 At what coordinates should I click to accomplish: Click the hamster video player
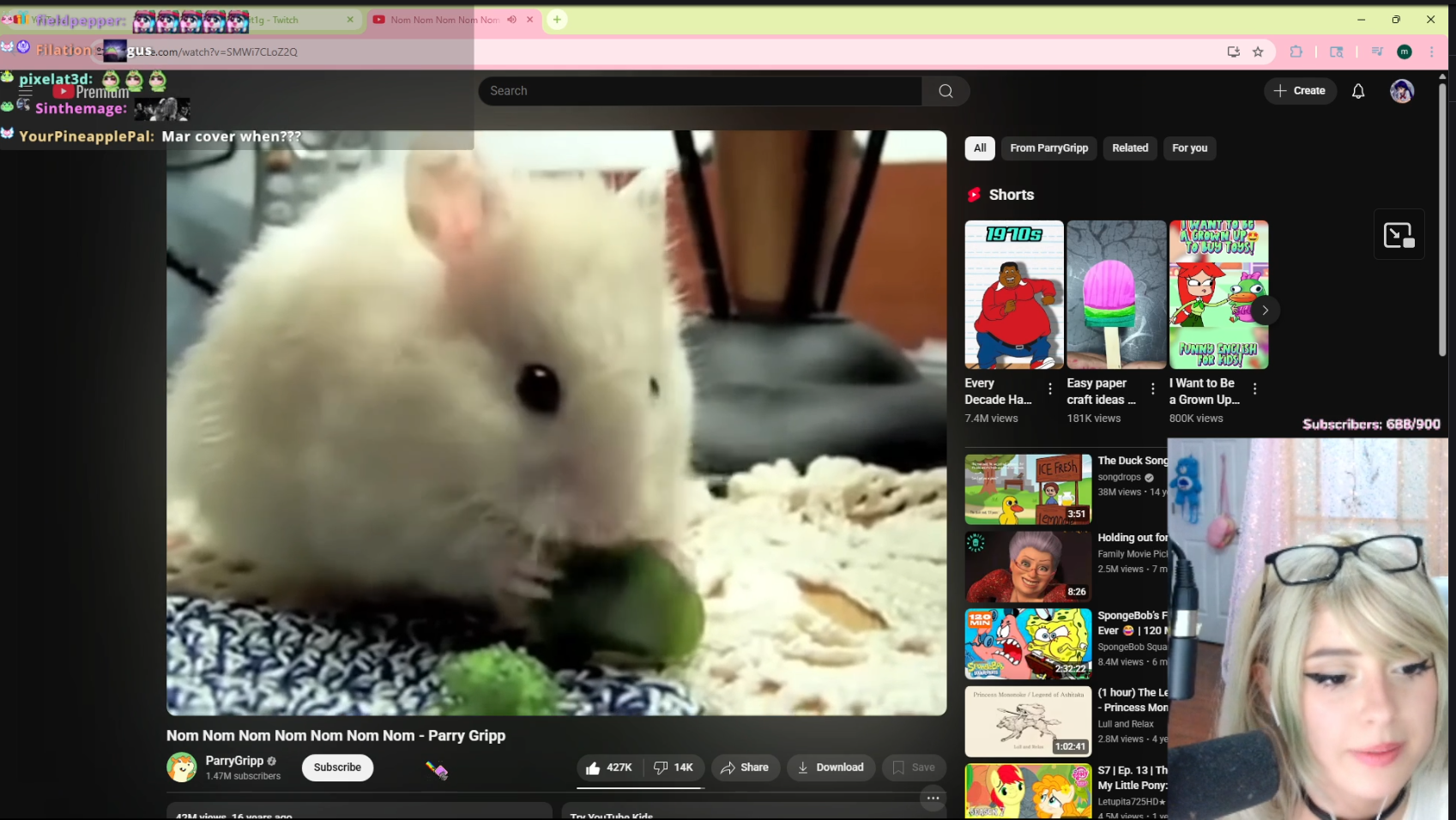pos(556,423)
